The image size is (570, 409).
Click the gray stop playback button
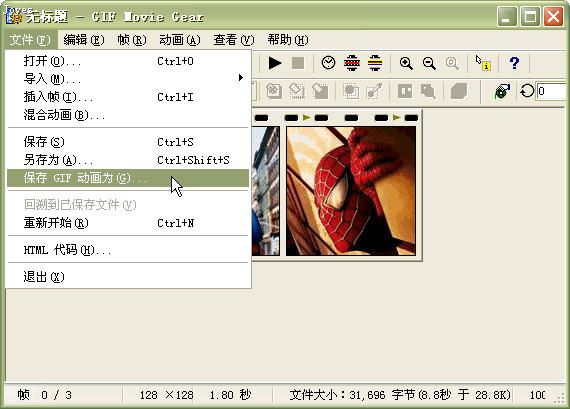298,63
